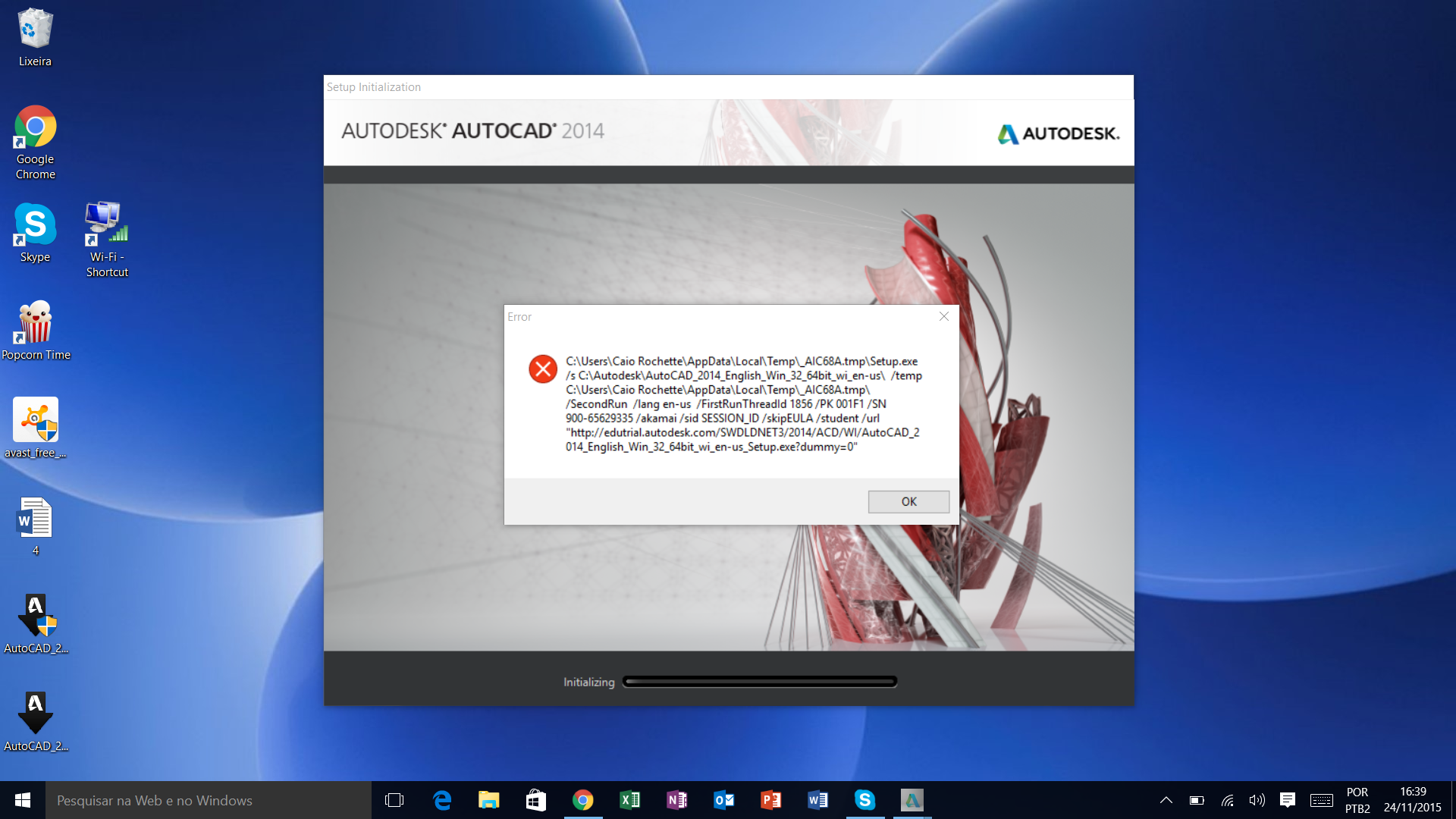Change input language POR PTB2
The height and width of the screenshot is (819, 1456).
tap(1357, 800)
